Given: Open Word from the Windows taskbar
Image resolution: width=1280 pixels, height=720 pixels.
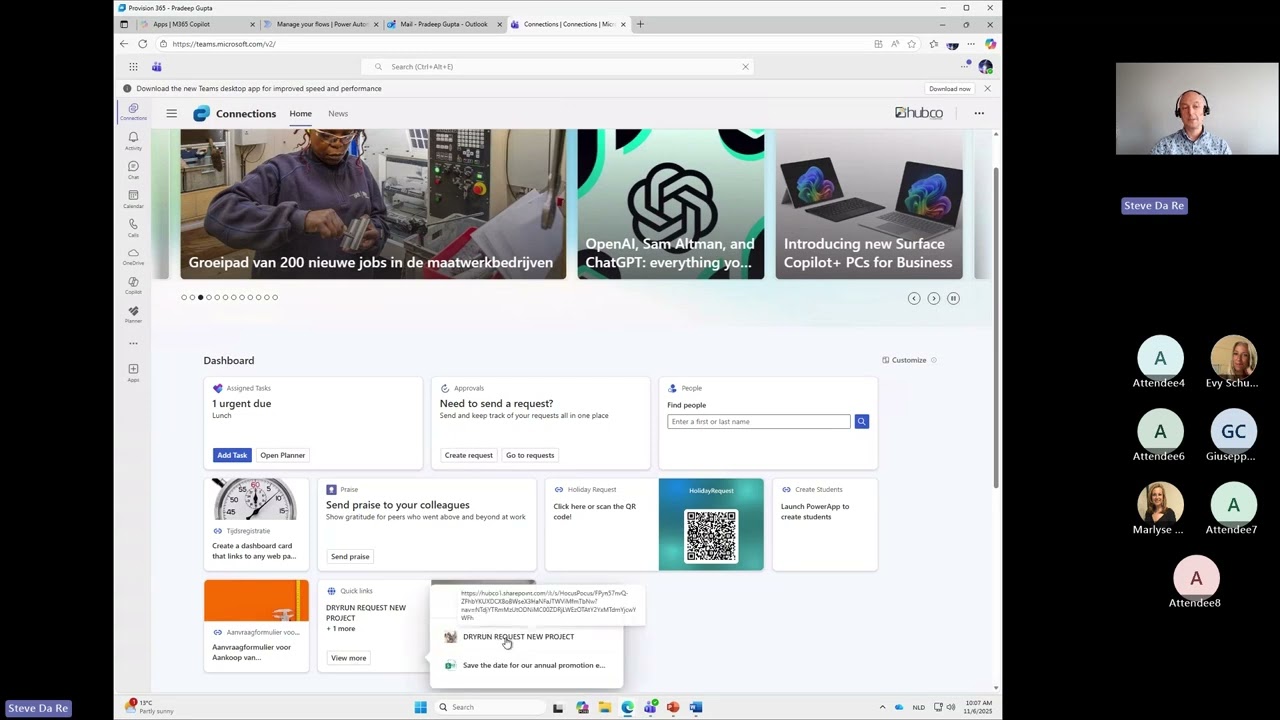Looking at the screenshot, I should (x=696, y=707).
